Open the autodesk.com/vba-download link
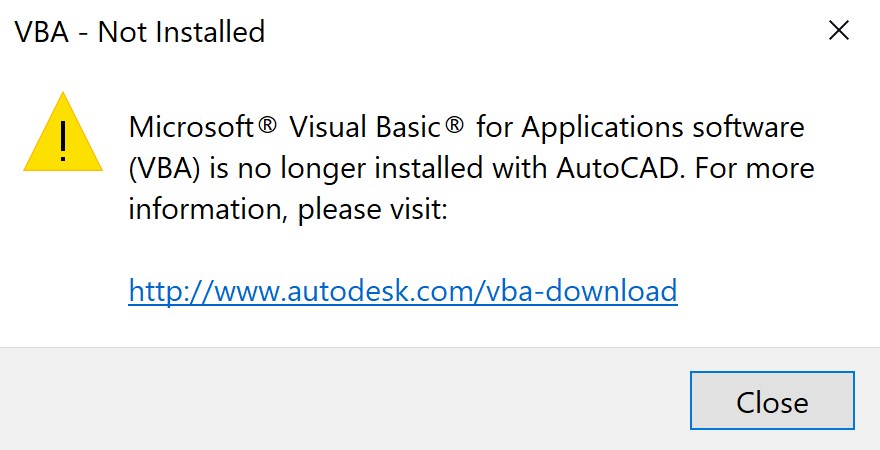The width and height of the screenshot is (880, 450). click(403, 291)
